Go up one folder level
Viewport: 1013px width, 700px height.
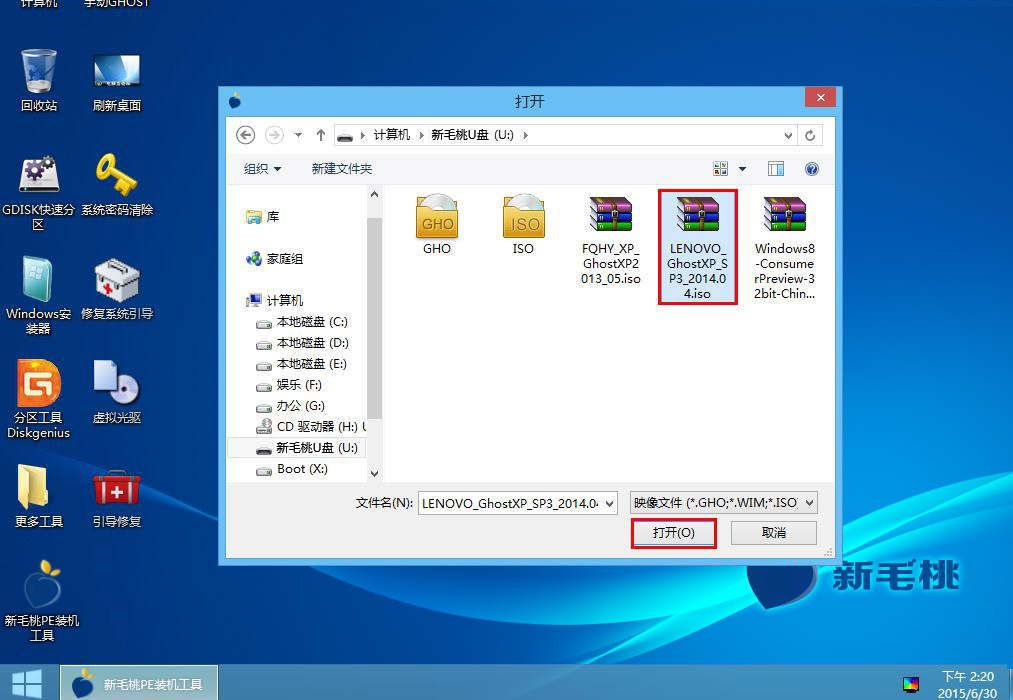pyautogui.click(x=320, y=135)
